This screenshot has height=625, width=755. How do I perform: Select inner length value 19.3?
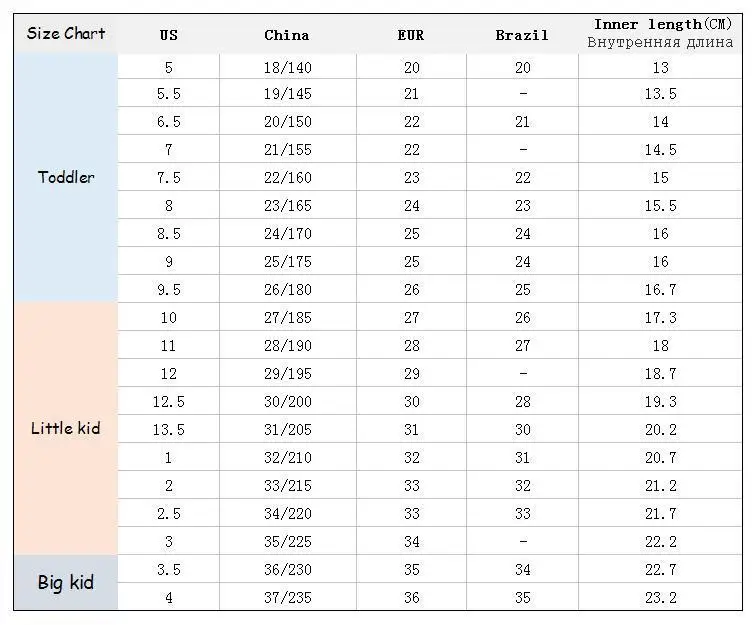click(661, 402)
